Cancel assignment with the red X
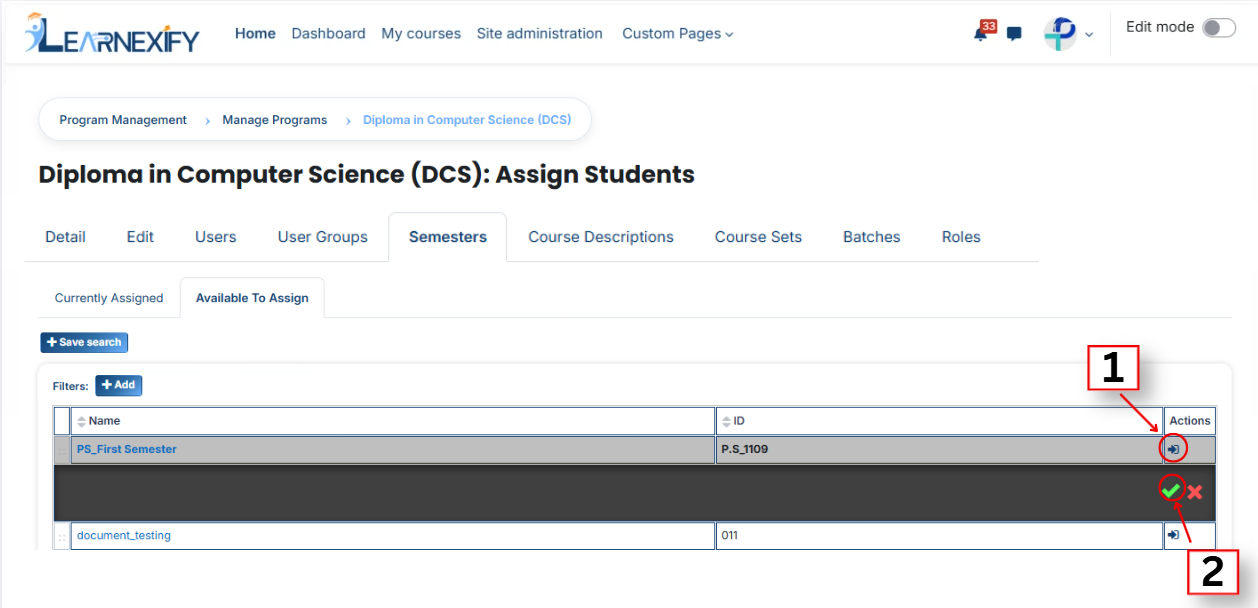 pos(1195,492)
